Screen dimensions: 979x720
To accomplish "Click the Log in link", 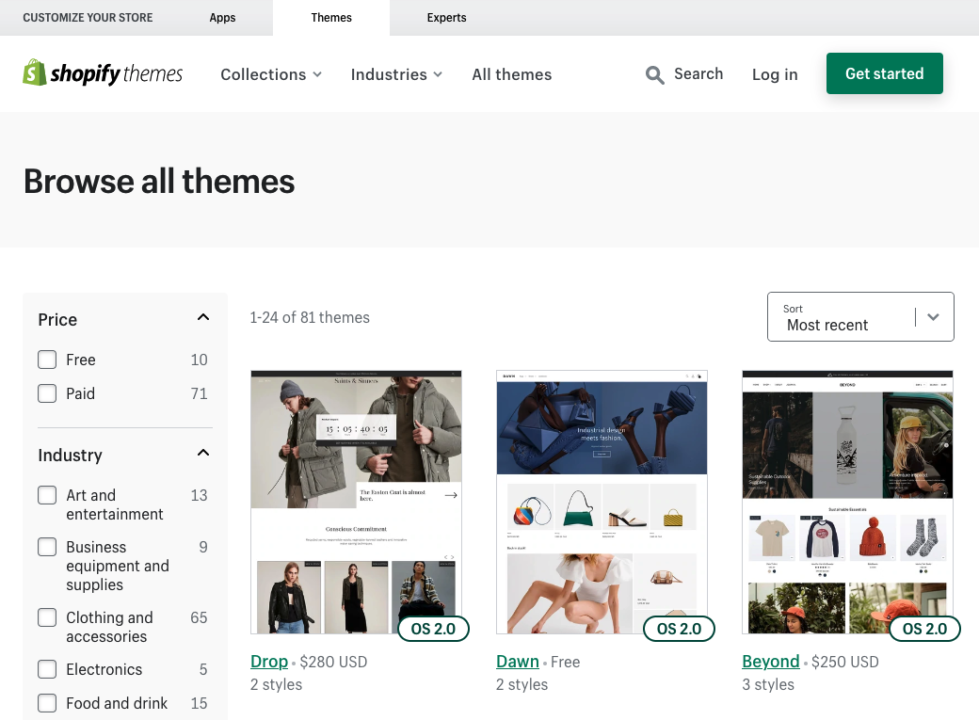I will click(774, 74).
